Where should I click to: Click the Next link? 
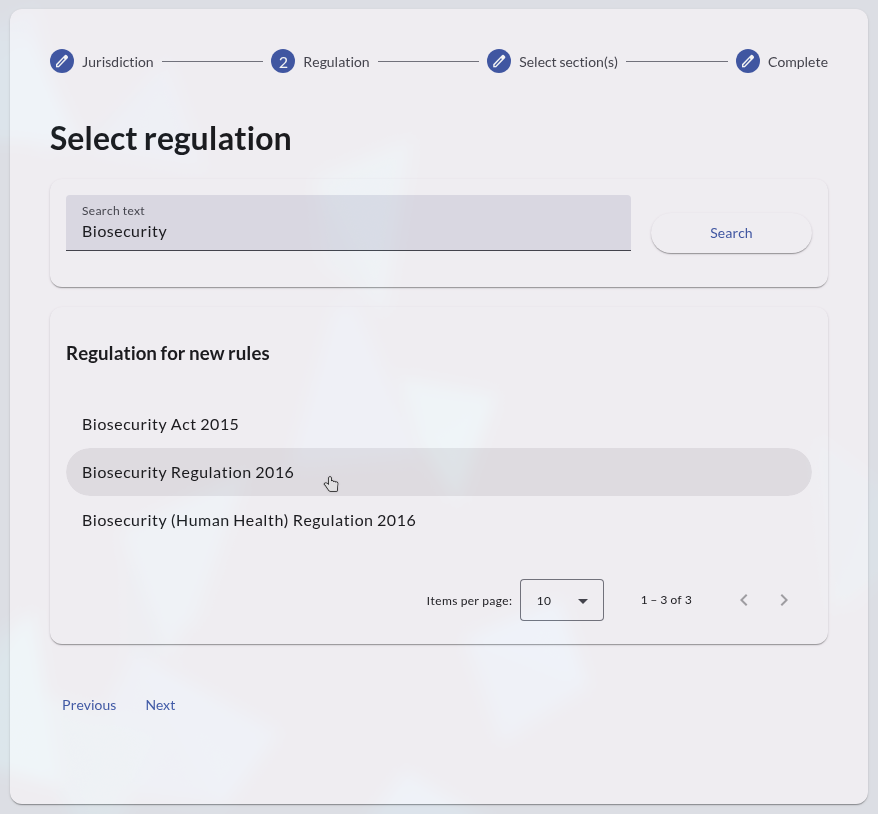[x=160, y=705]
